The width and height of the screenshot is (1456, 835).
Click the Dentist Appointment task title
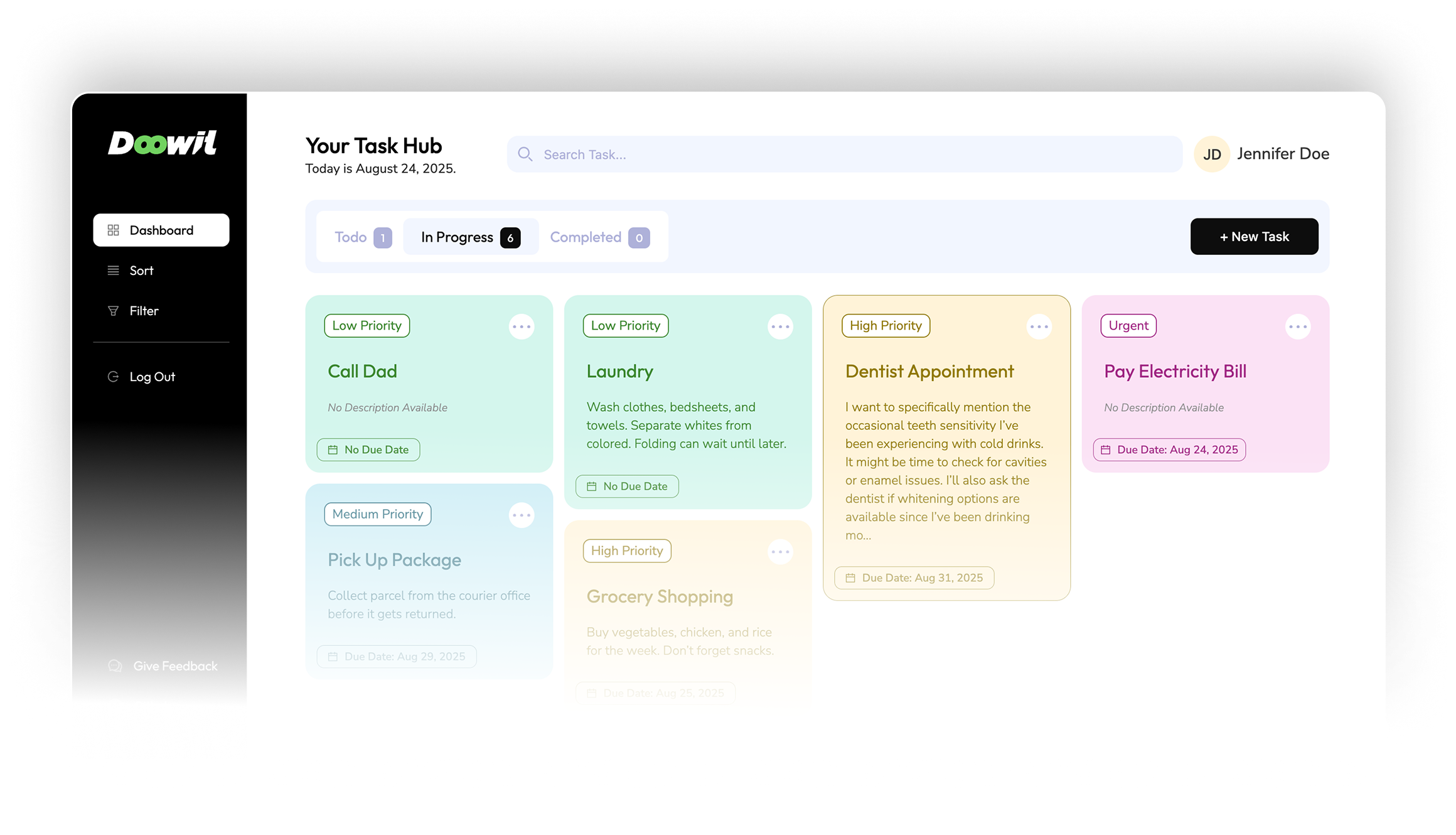(x=929, y=371)
